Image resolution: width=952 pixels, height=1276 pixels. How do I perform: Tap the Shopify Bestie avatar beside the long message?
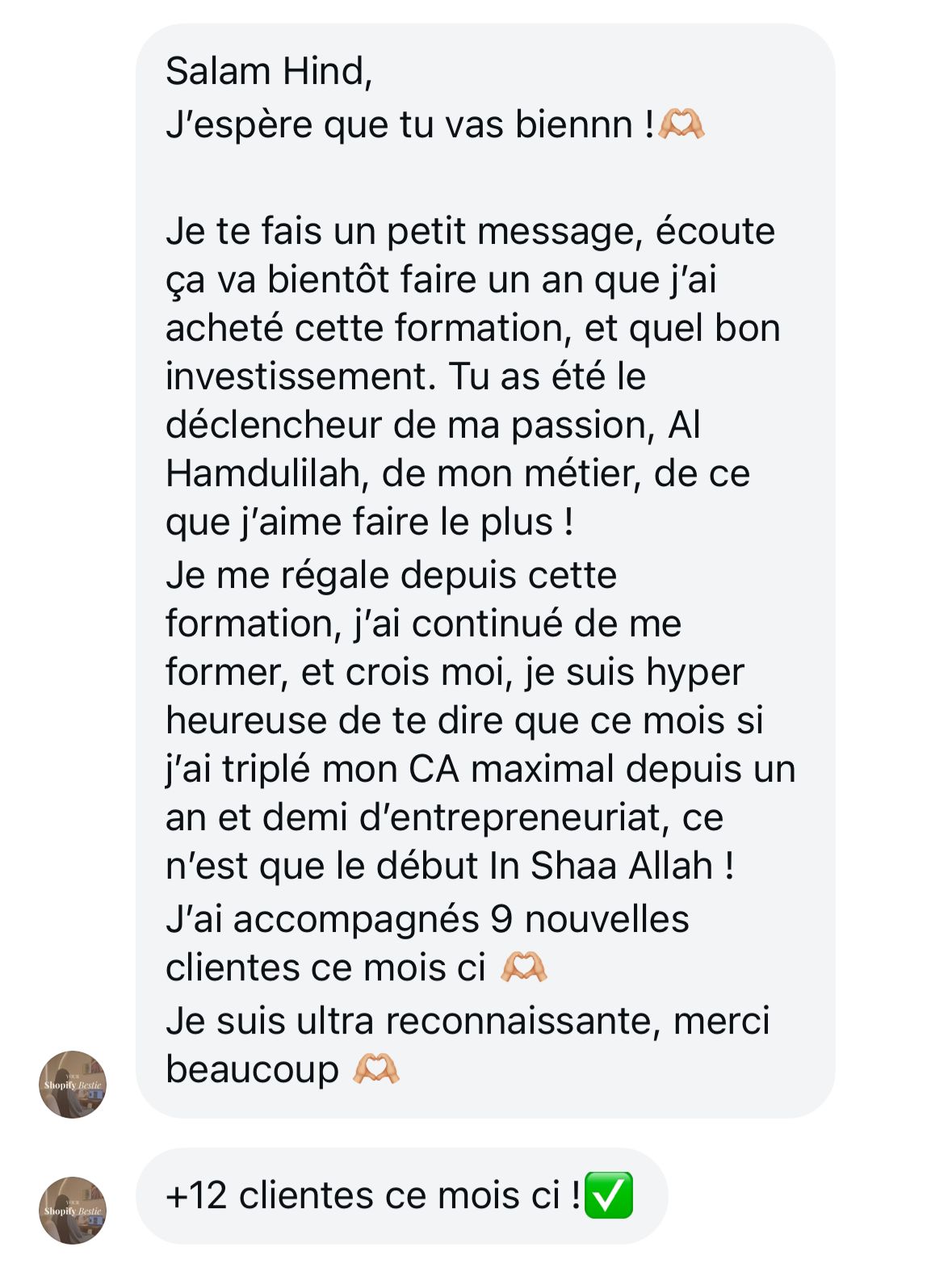click(x=73, y=1084)
